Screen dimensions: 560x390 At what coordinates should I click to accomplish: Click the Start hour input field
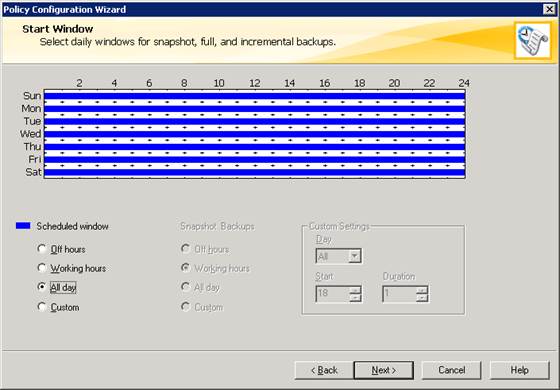(332, 294)
